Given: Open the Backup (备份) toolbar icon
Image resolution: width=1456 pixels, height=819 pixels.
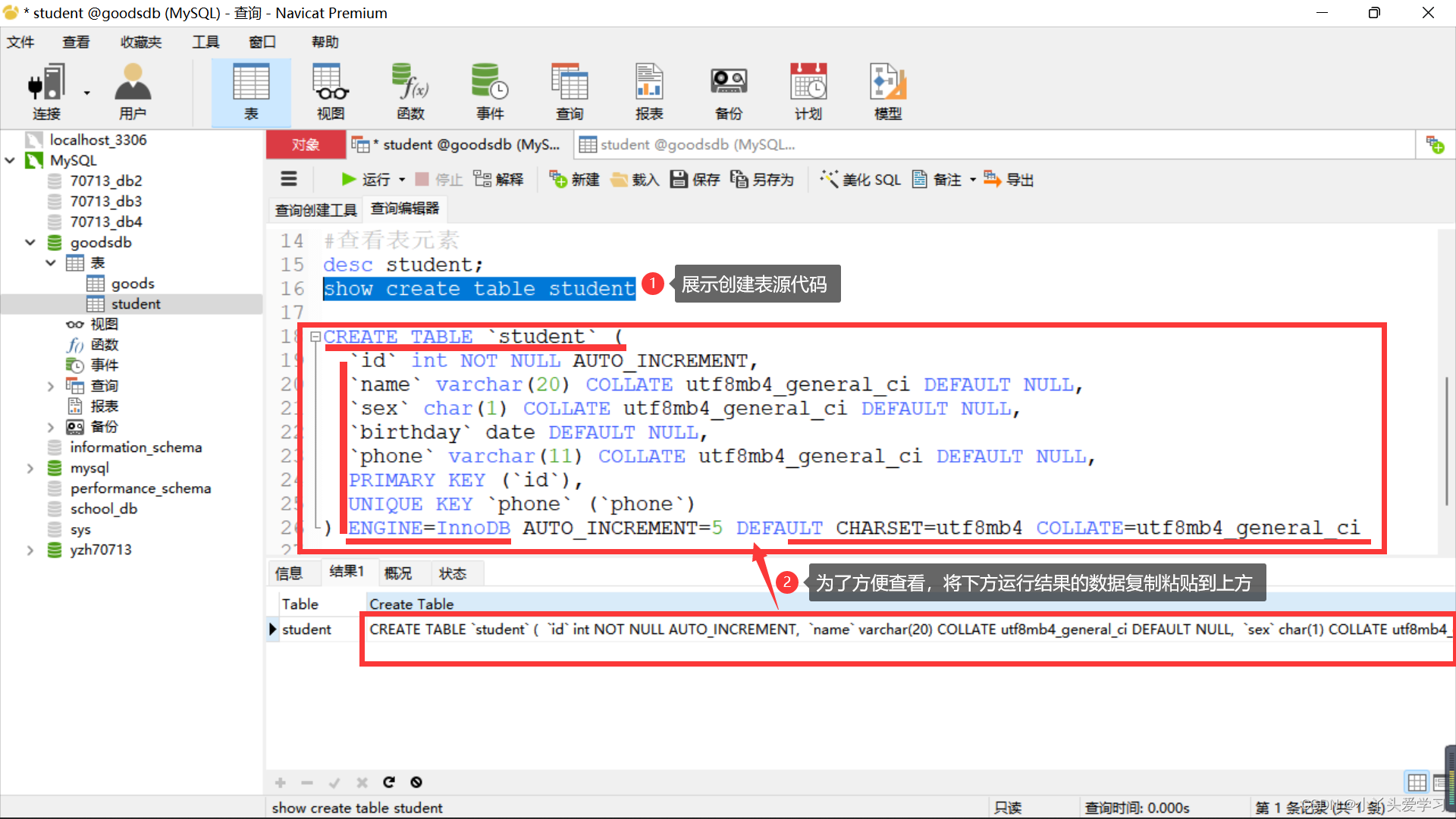Looking at the screenshot, I should (x=729, y=92).
